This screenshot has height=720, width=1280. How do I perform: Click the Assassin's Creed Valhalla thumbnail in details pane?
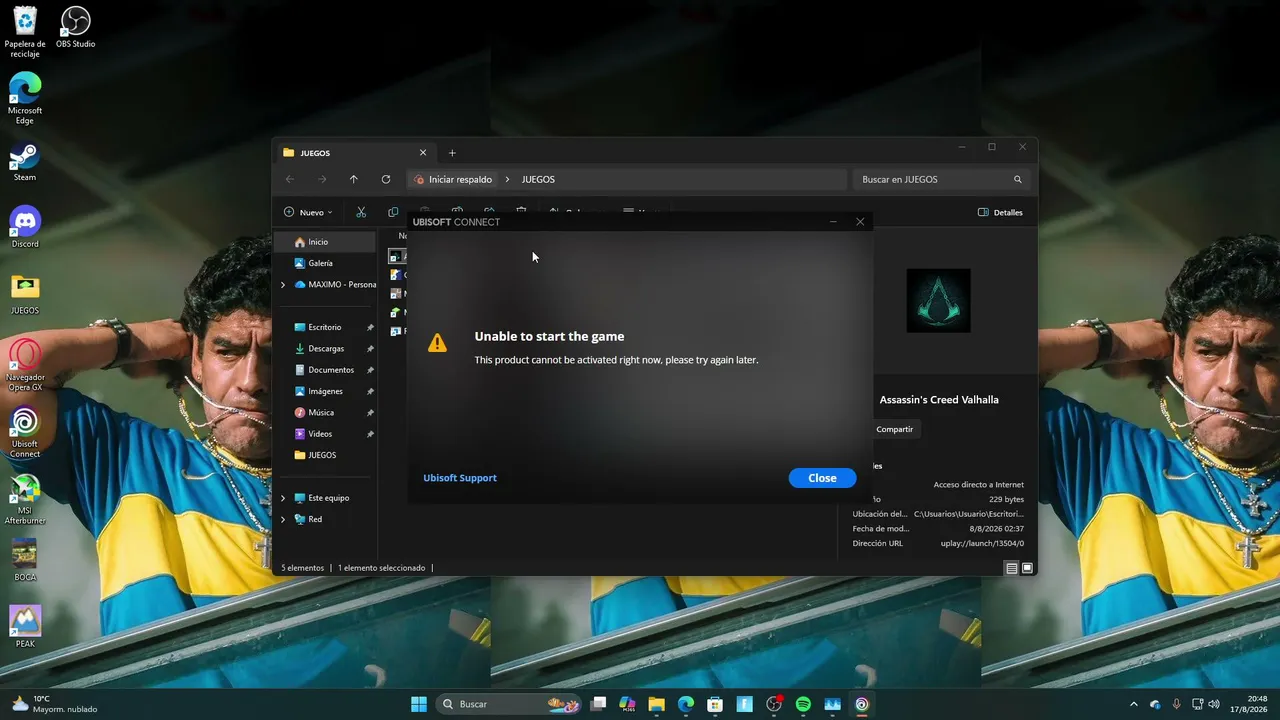938,300
